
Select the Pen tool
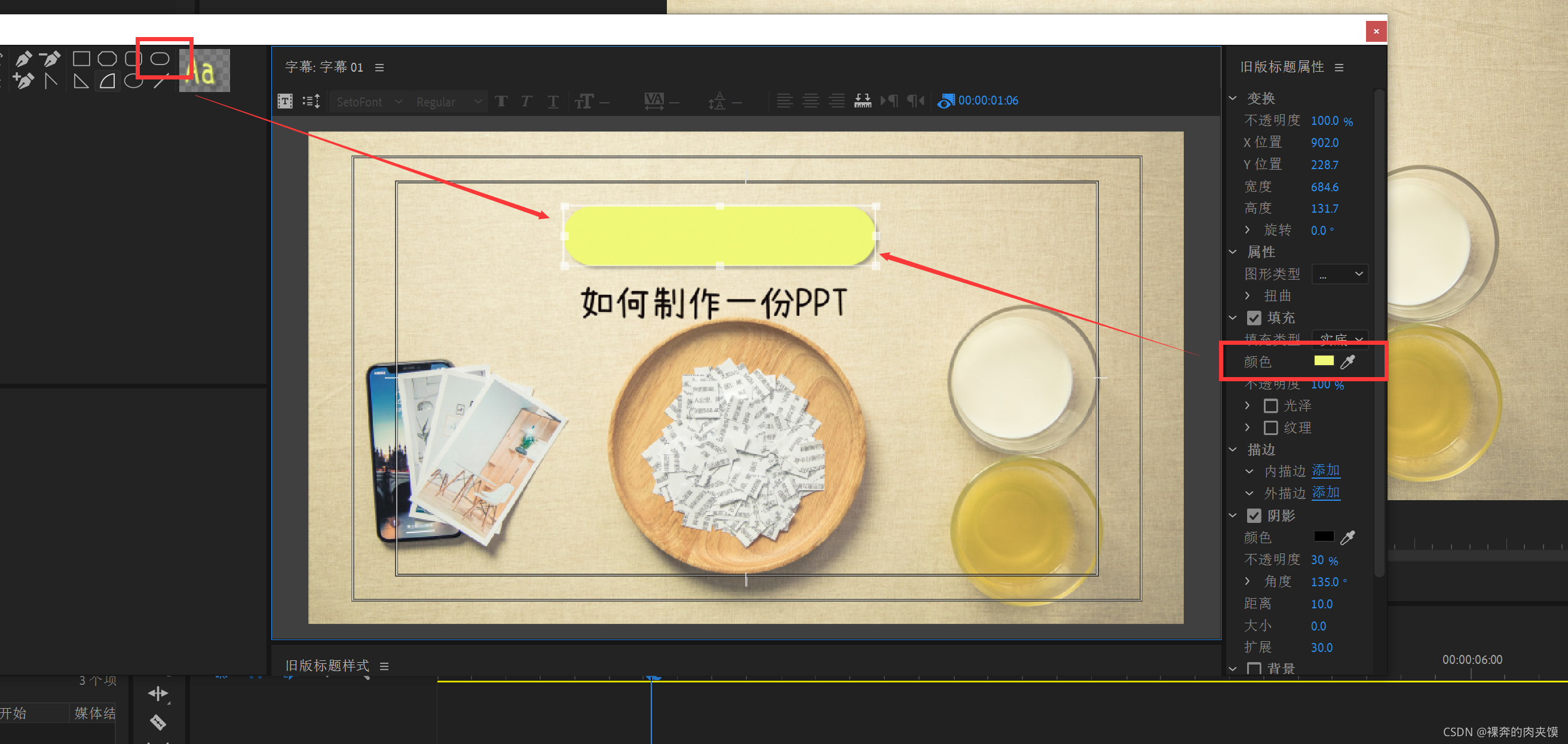[23, 59]
